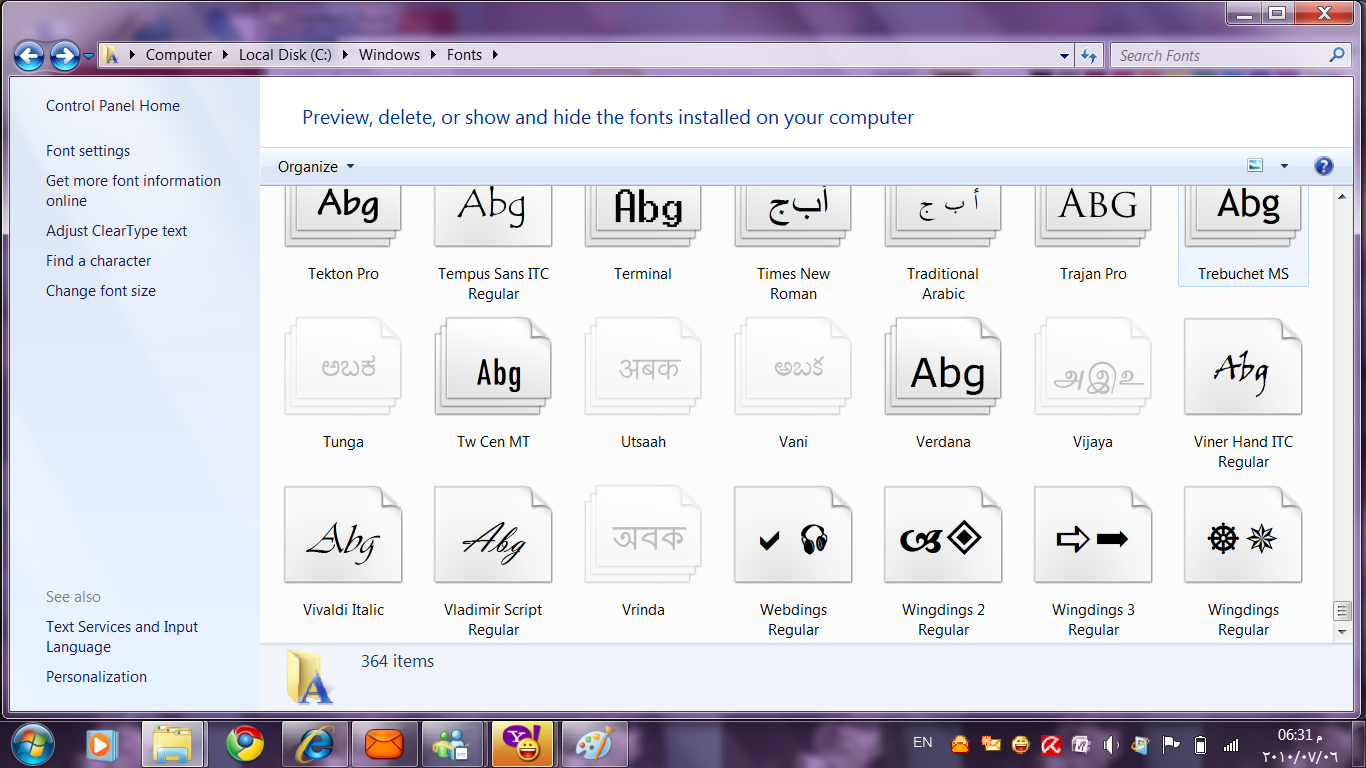
Task: Click the Forward navigation arrow
Action: point(64,55)
